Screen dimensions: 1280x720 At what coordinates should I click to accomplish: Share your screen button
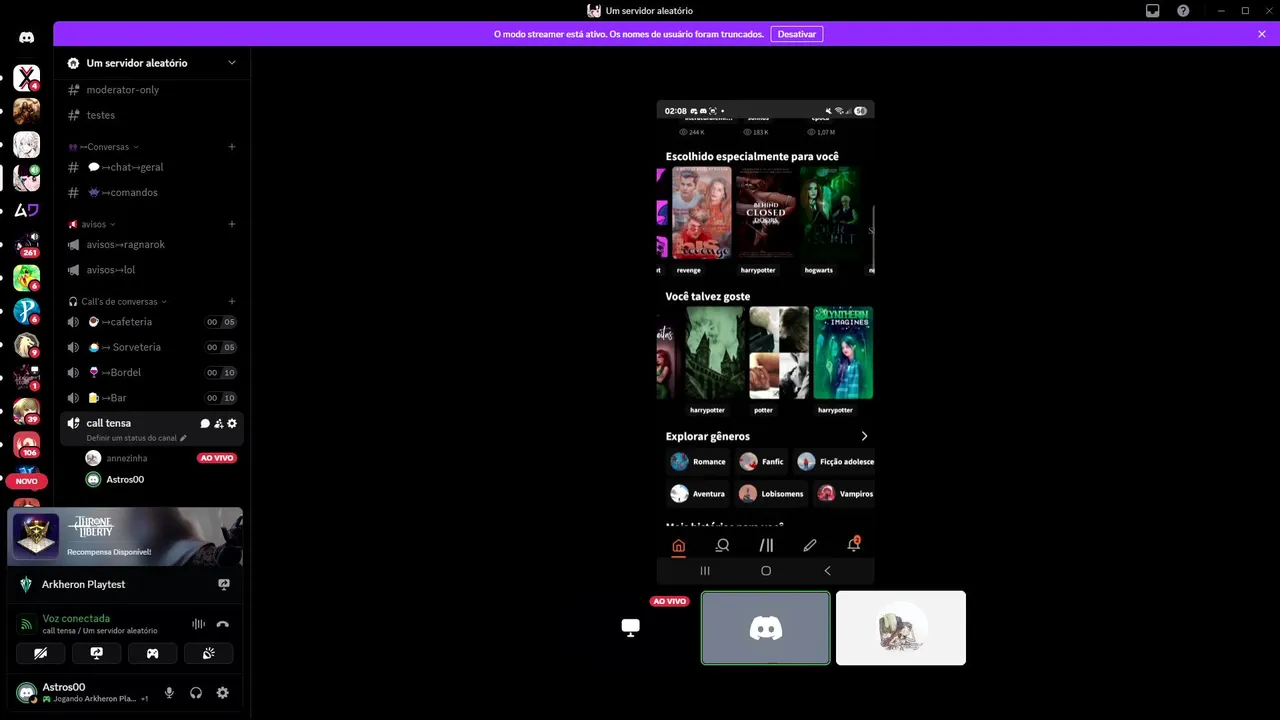pyautogui.click(x=97, y=653)
